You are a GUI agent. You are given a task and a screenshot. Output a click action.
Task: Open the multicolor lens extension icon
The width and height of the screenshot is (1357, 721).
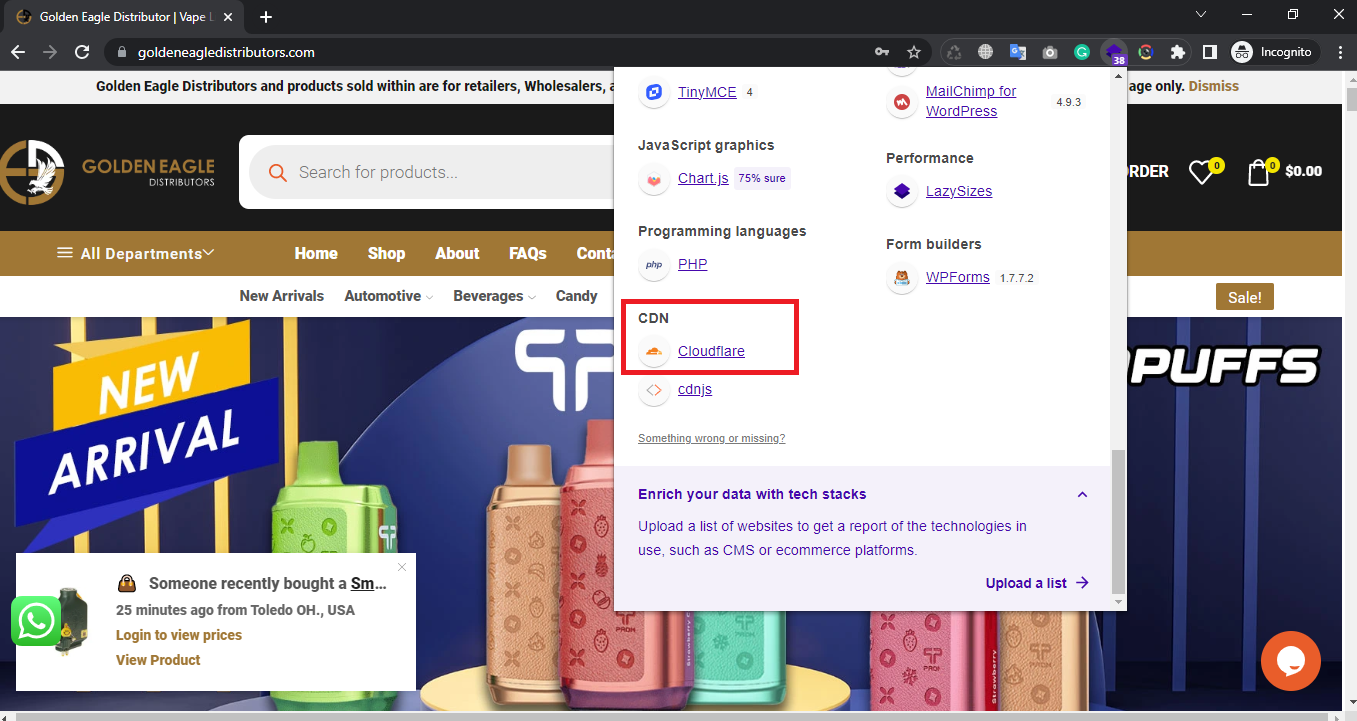click(1146, 52)
